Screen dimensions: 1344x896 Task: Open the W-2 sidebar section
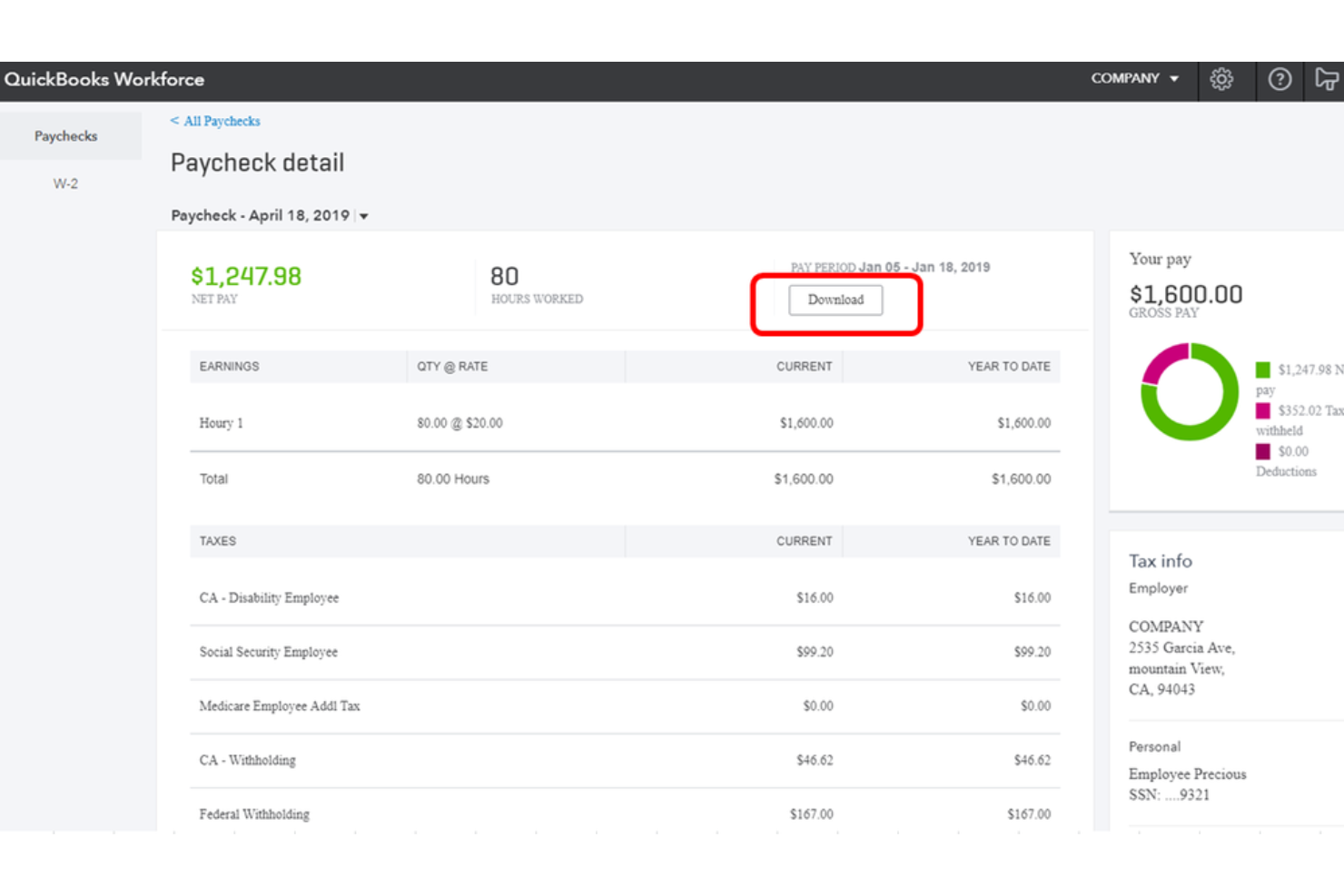(65, 183)
